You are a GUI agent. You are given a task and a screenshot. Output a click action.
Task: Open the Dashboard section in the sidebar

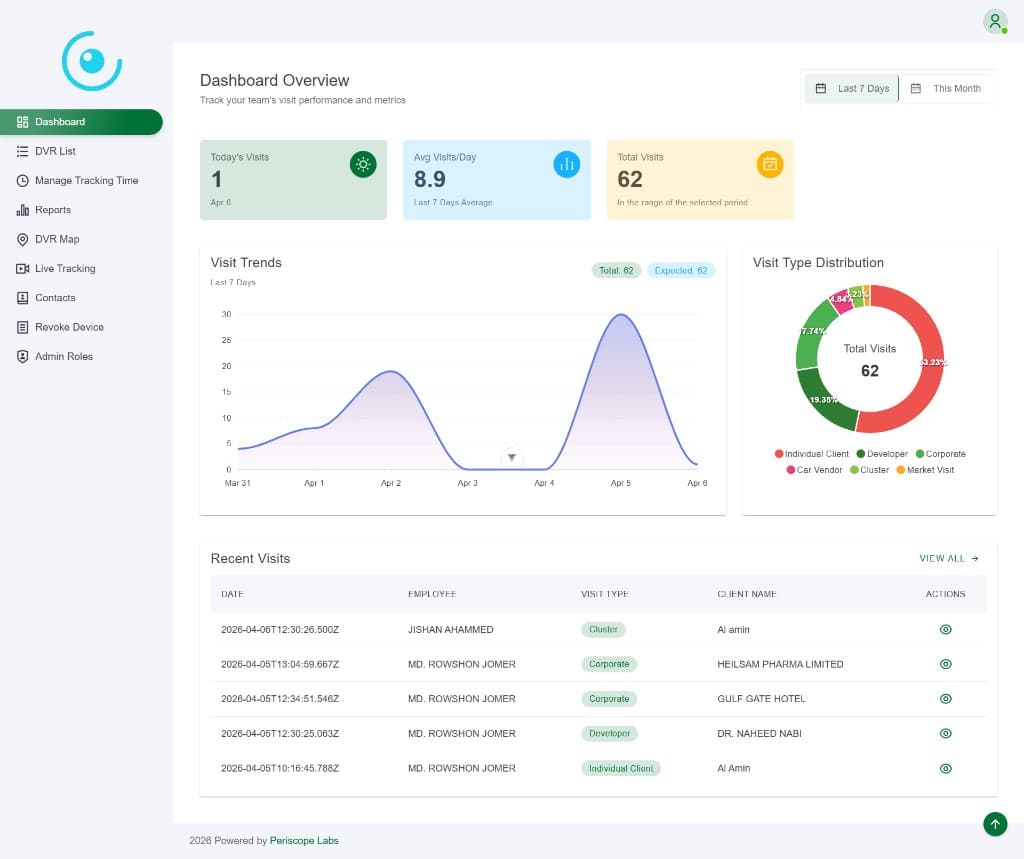[60, 121]
